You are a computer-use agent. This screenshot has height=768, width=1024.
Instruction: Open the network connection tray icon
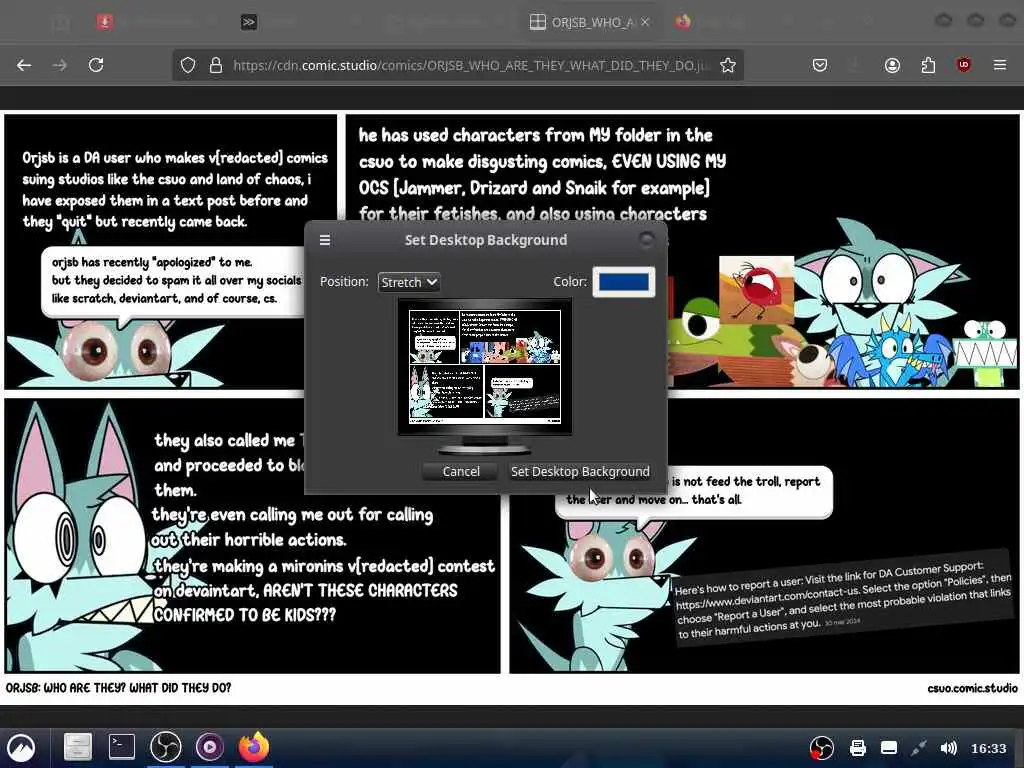click(919, 748)
